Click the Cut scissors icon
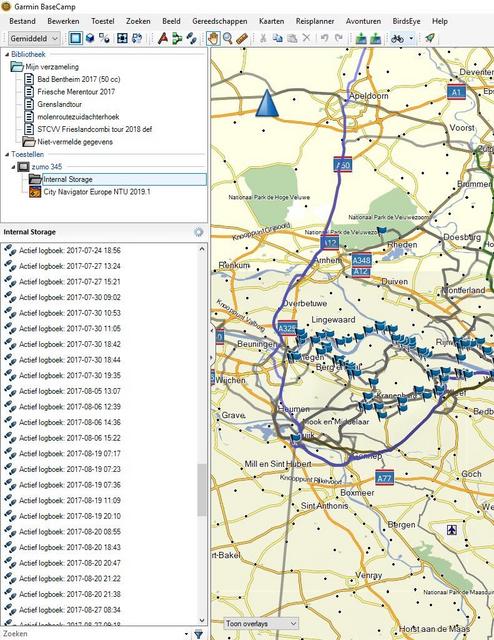This screenshot has height=640, width=494. 263,38
